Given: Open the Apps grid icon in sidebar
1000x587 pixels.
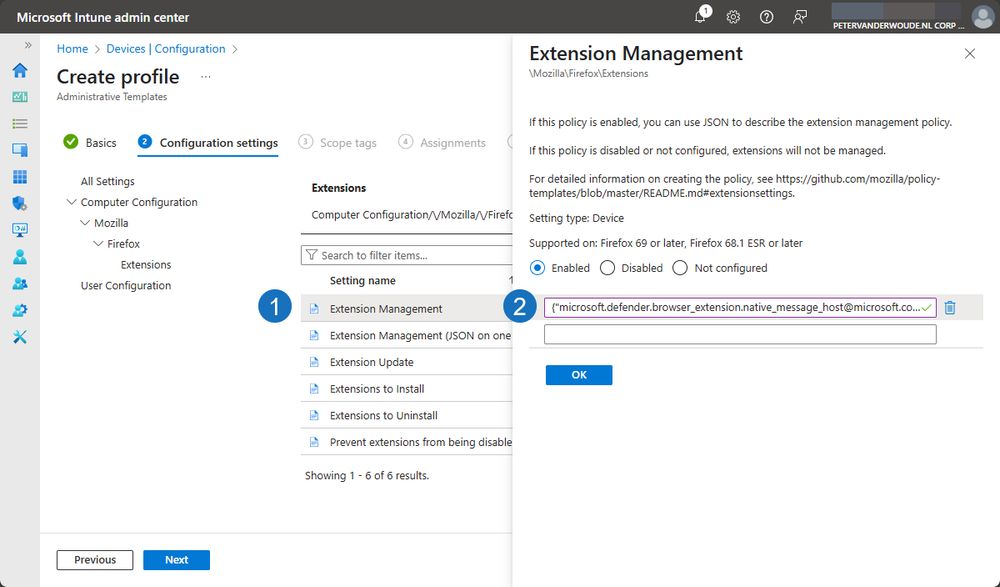Looking at the screenshot, I should click(x=20, y=177).
